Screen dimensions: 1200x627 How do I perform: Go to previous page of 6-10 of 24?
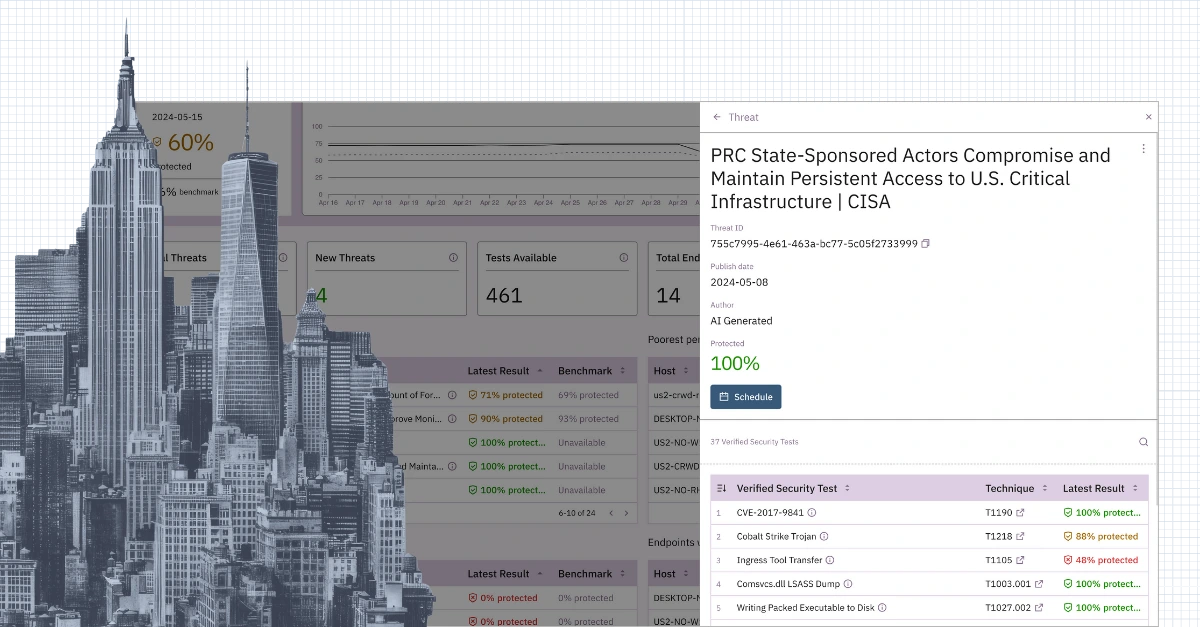click(612, 513)
